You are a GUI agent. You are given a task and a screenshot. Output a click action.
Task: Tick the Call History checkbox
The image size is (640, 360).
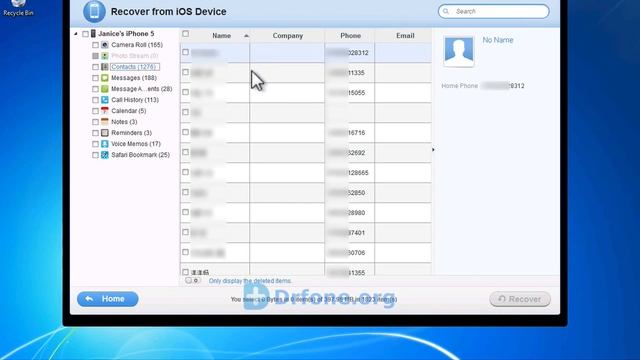95,100
